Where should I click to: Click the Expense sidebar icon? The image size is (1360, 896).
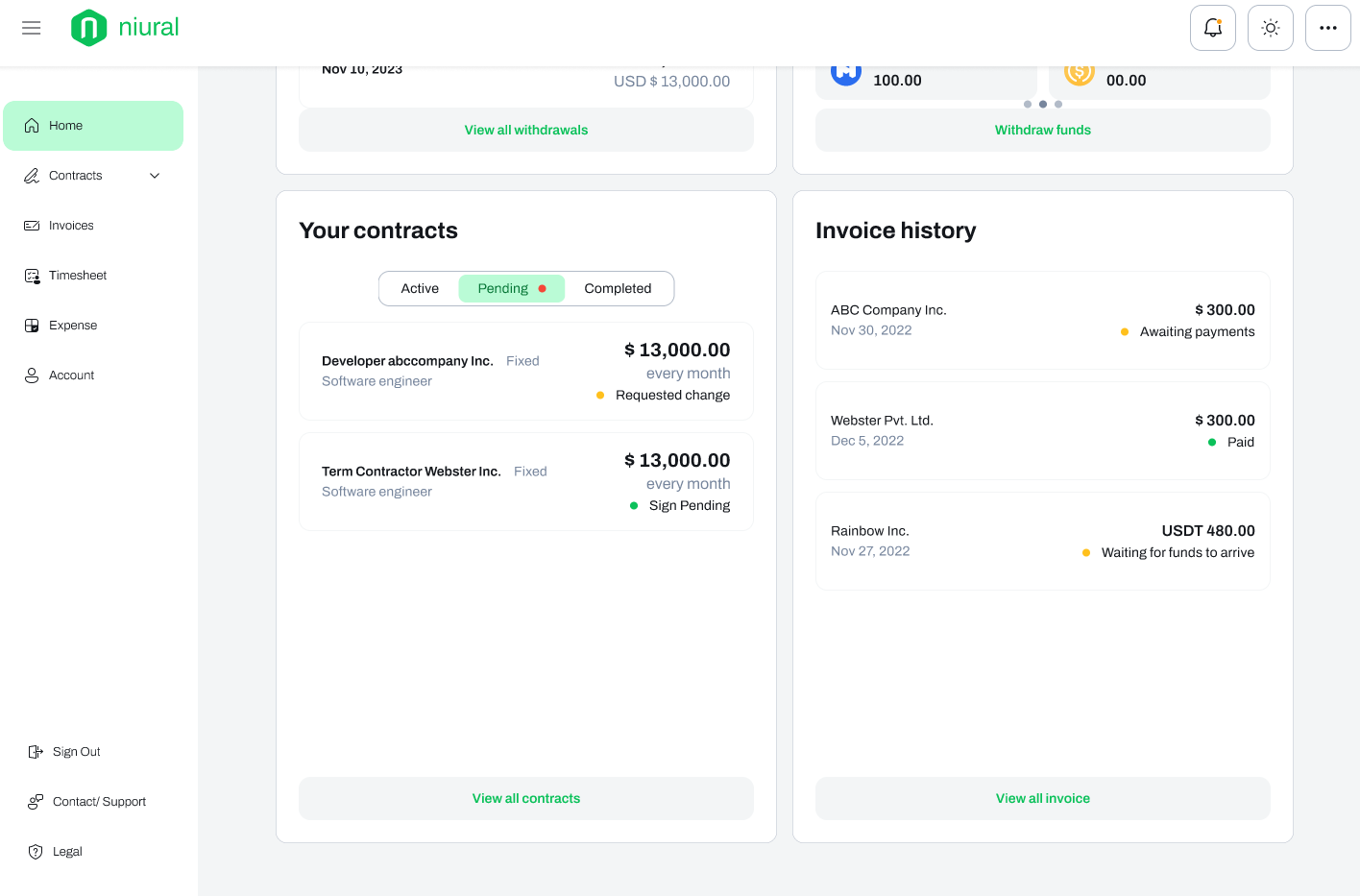coord(32,326)
